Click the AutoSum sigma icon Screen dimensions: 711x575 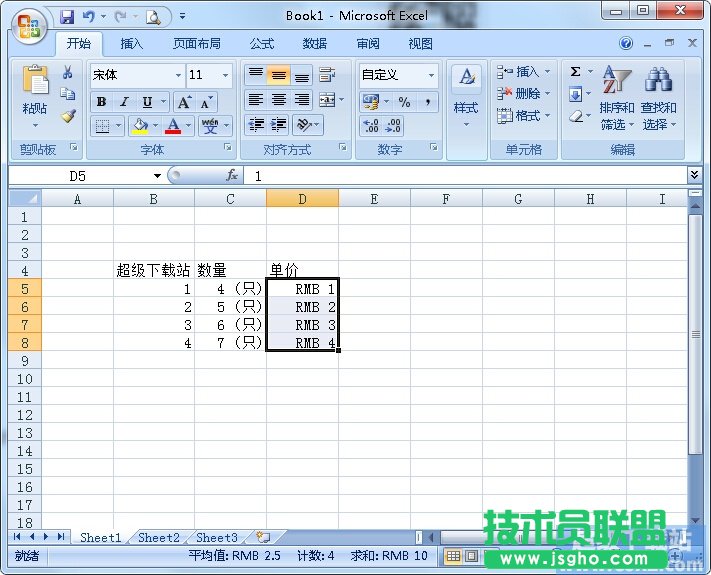tap(576, 72)
